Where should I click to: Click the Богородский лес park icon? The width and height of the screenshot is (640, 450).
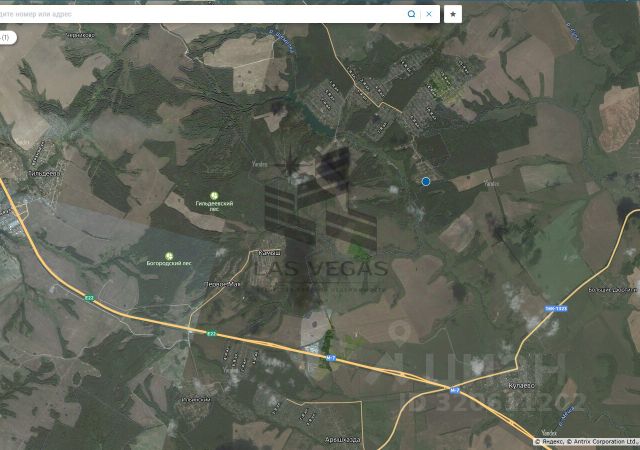[x=169, y=256]
